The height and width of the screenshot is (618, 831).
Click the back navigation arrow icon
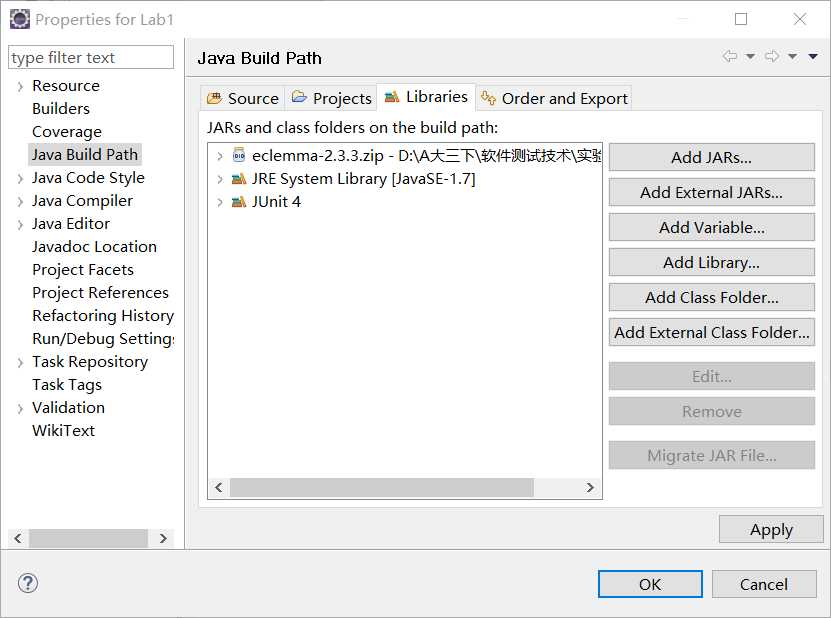[730, 56]
